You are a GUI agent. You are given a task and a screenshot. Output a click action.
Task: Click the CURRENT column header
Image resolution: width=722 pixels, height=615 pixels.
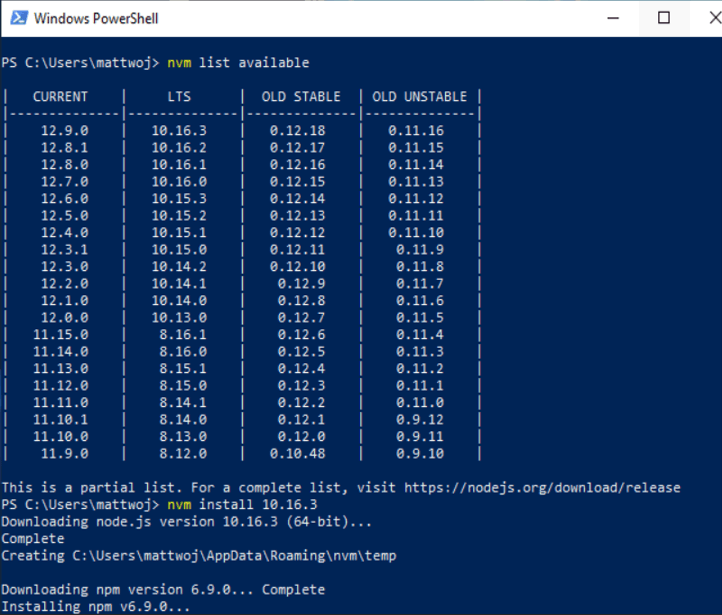60,97
